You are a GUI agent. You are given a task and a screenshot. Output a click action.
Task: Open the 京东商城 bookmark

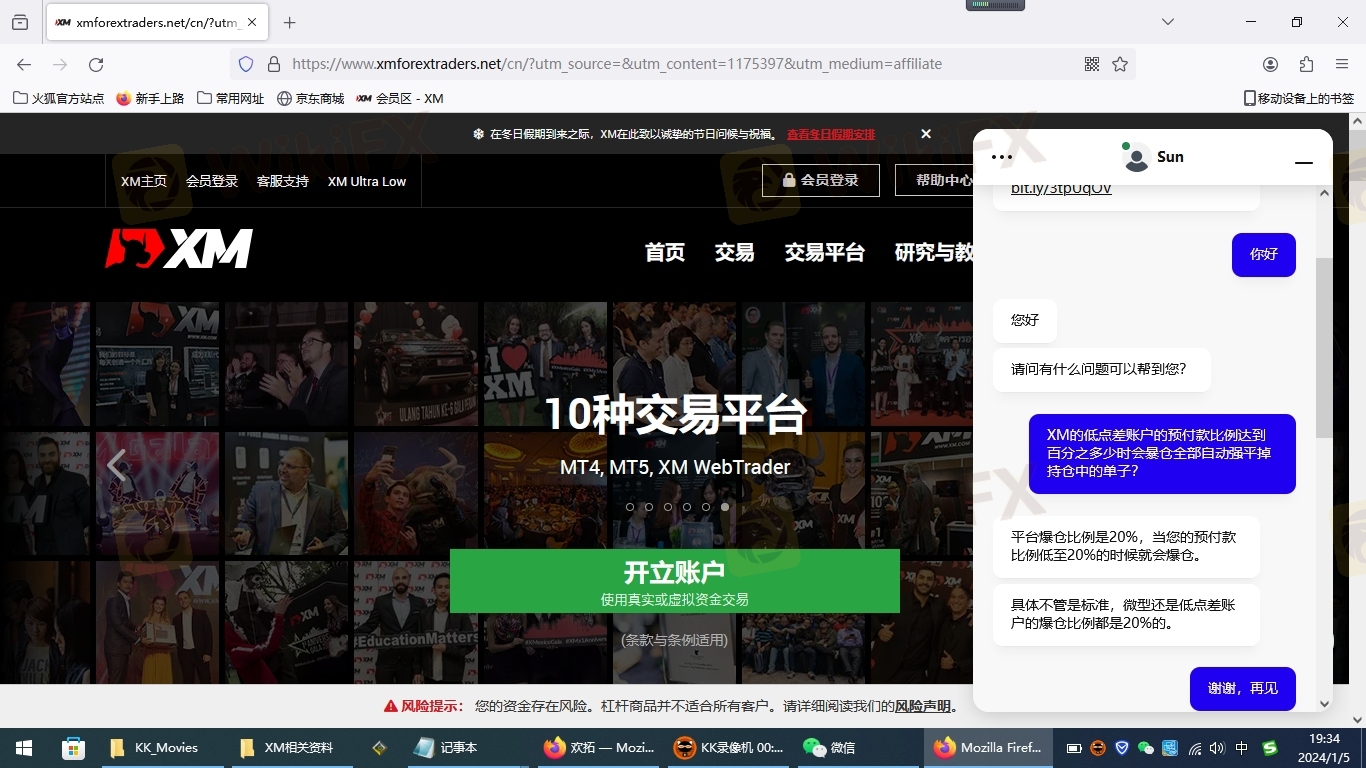click(311, 98)
